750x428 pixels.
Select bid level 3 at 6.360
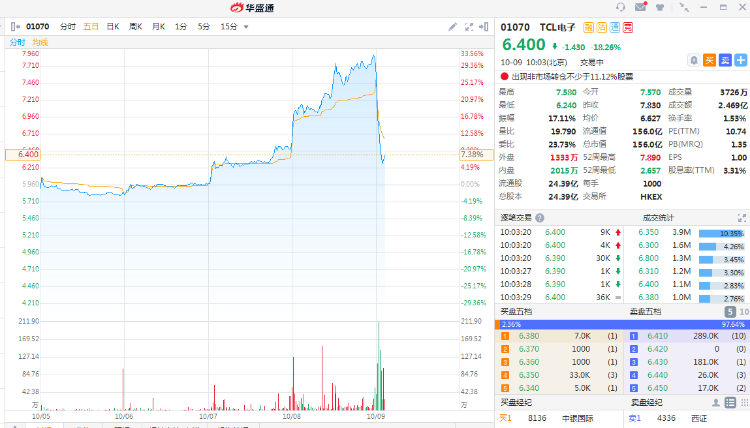560,362
